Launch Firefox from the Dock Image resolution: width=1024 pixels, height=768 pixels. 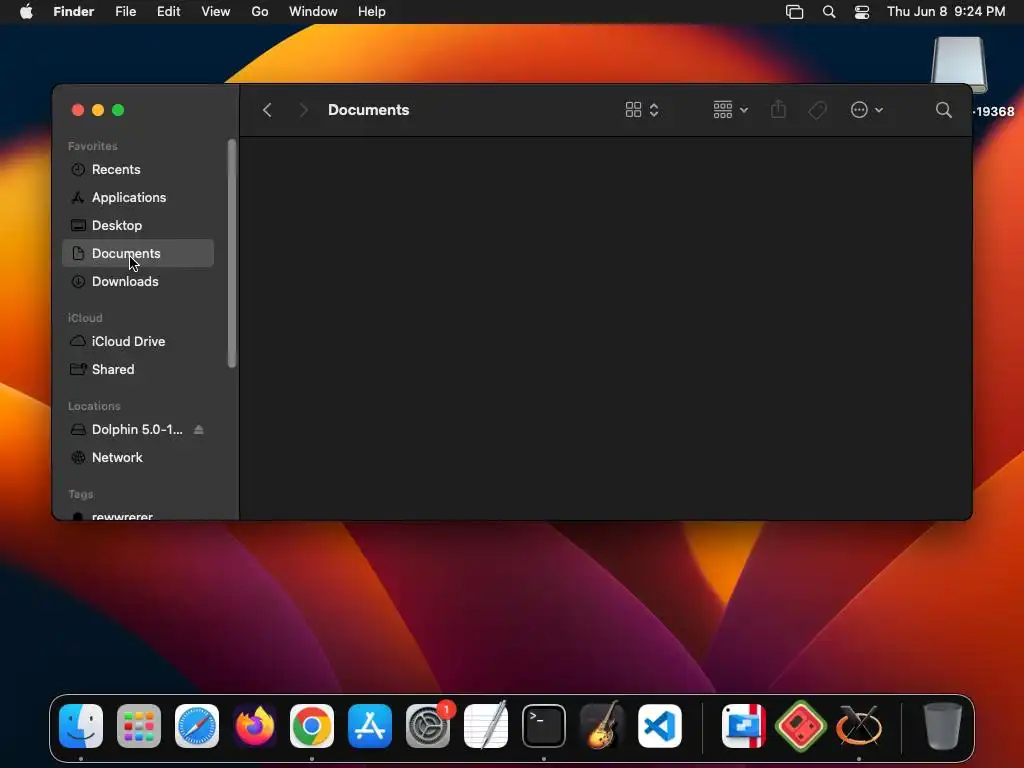(254, 726)
